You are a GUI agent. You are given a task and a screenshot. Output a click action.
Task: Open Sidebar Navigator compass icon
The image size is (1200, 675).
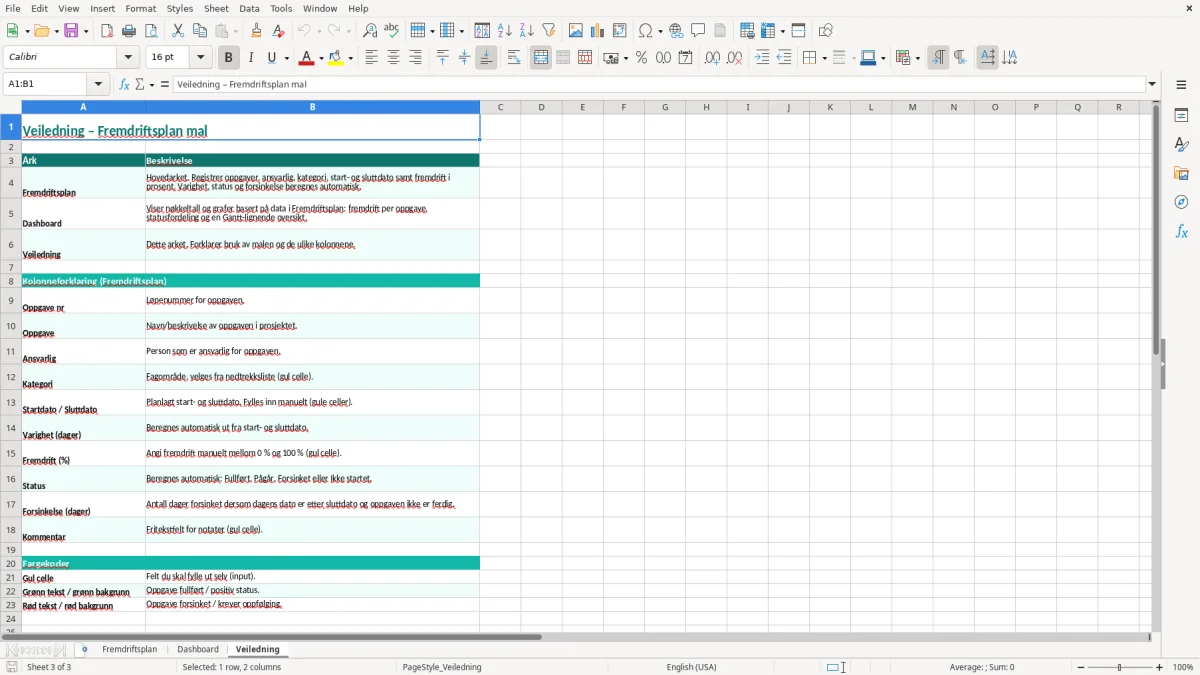[x=1181, y=202]
